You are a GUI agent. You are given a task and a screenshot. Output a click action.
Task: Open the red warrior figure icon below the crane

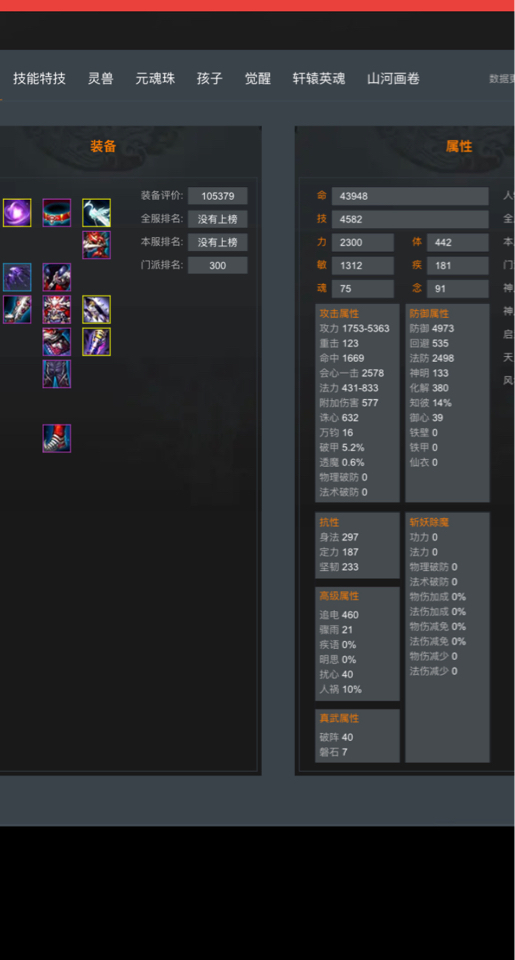pyautogui.click(x=97, y=245)
